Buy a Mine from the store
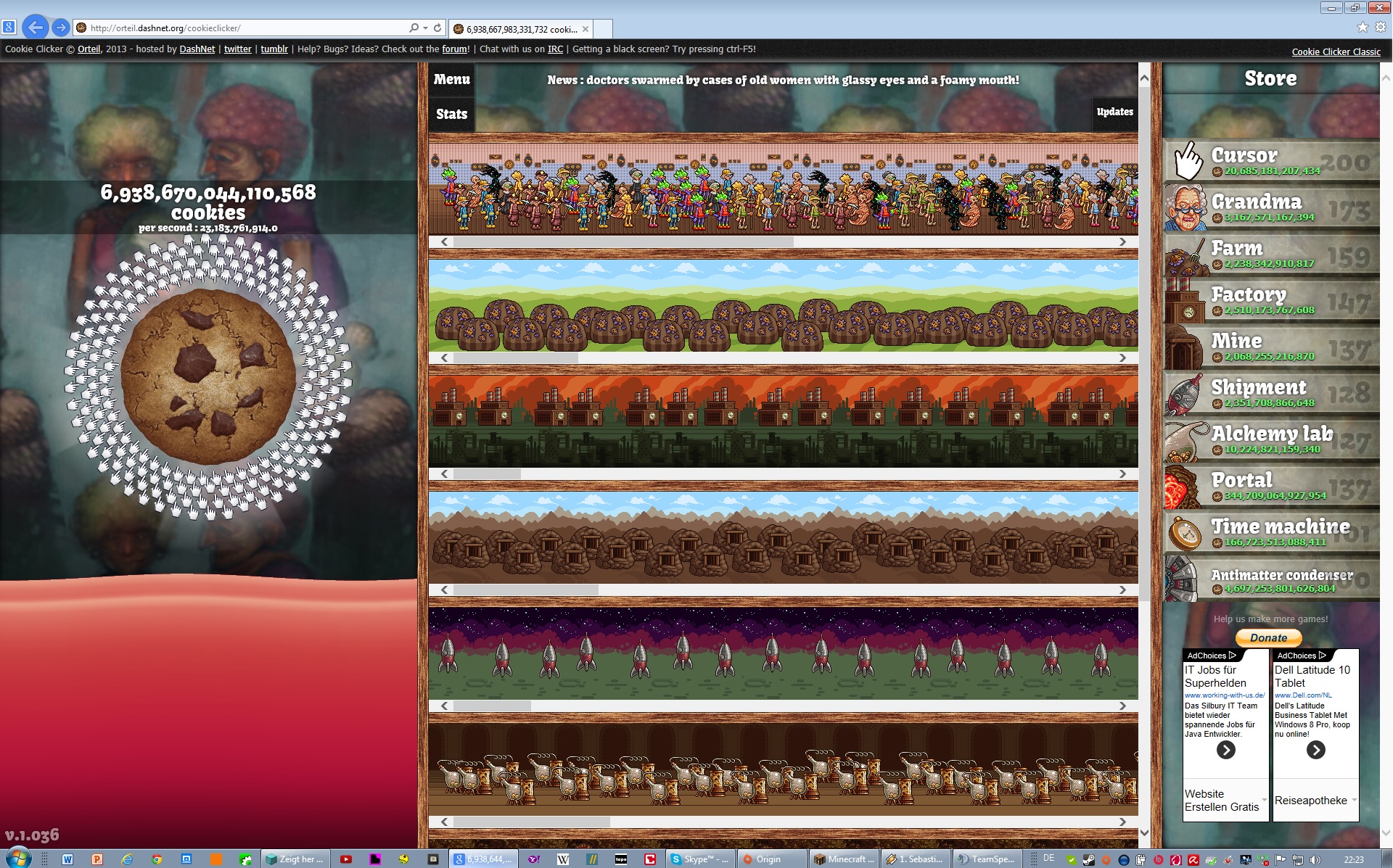 coord(1271,347)
